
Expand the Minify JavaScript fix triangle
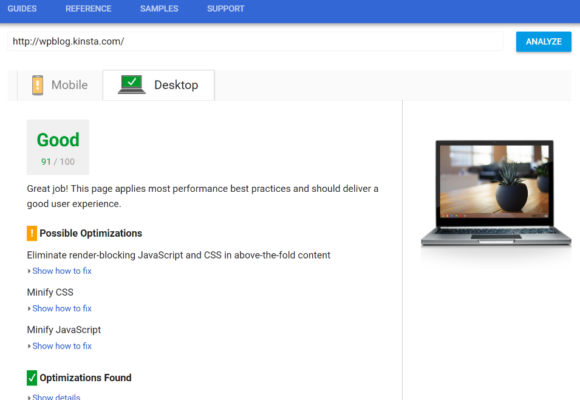point(29,346)
